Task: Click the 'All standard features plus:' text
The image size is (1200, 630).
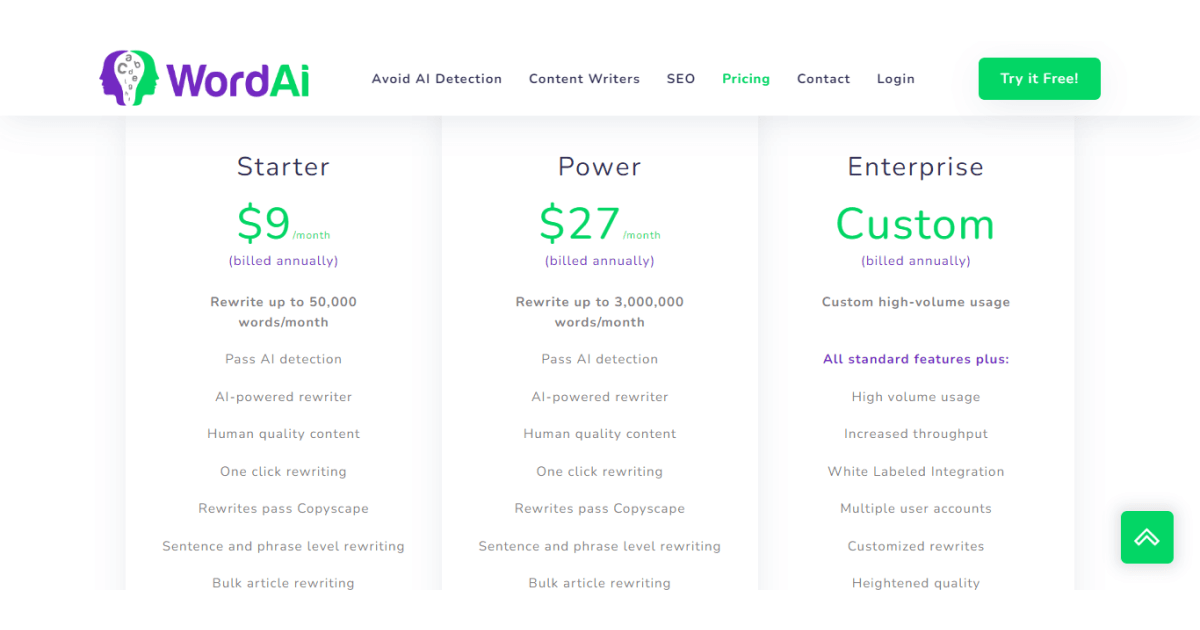Action: coord(916,359)
